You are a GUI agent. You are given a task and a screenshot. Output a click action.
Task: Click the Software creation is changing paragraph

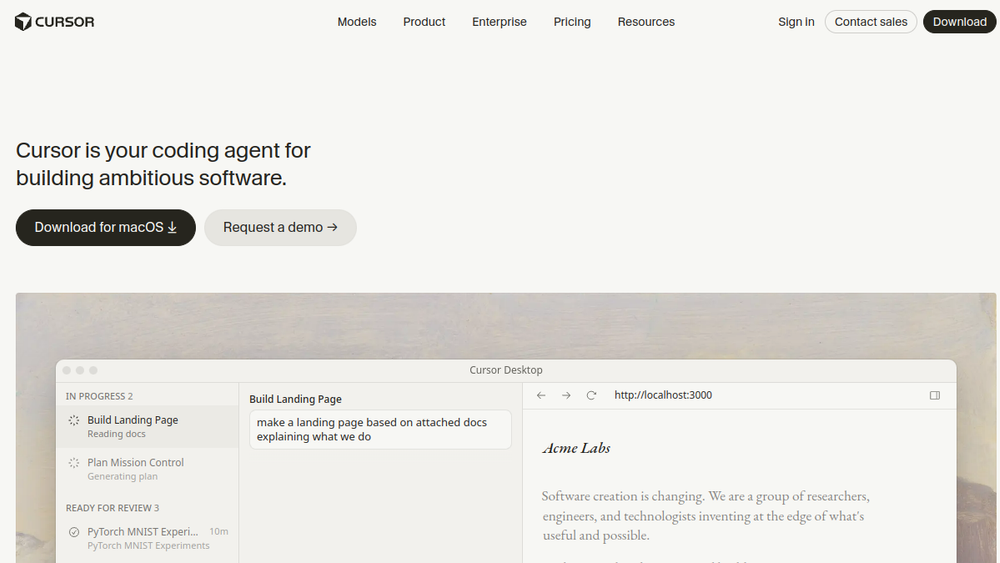pos(705,515)
